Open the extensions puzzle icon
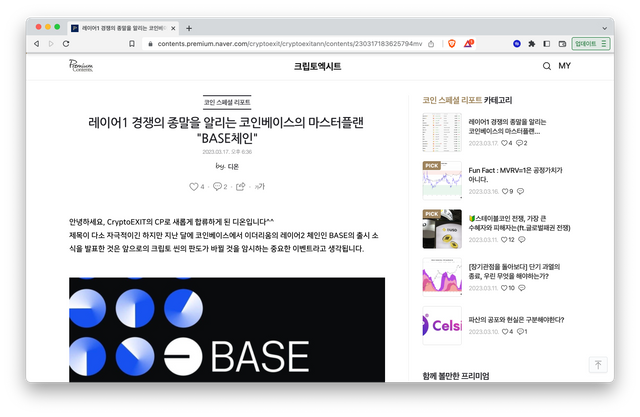Viewport: 640px width, 417px height. (531, 44)
